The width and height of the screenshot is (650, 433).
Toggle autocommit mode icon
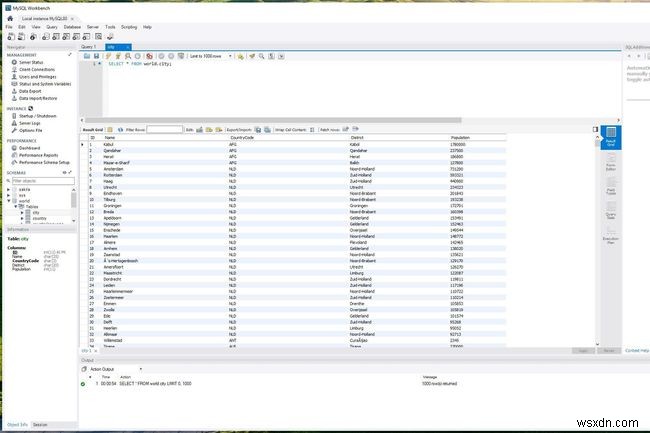click(x=181, y=56)
